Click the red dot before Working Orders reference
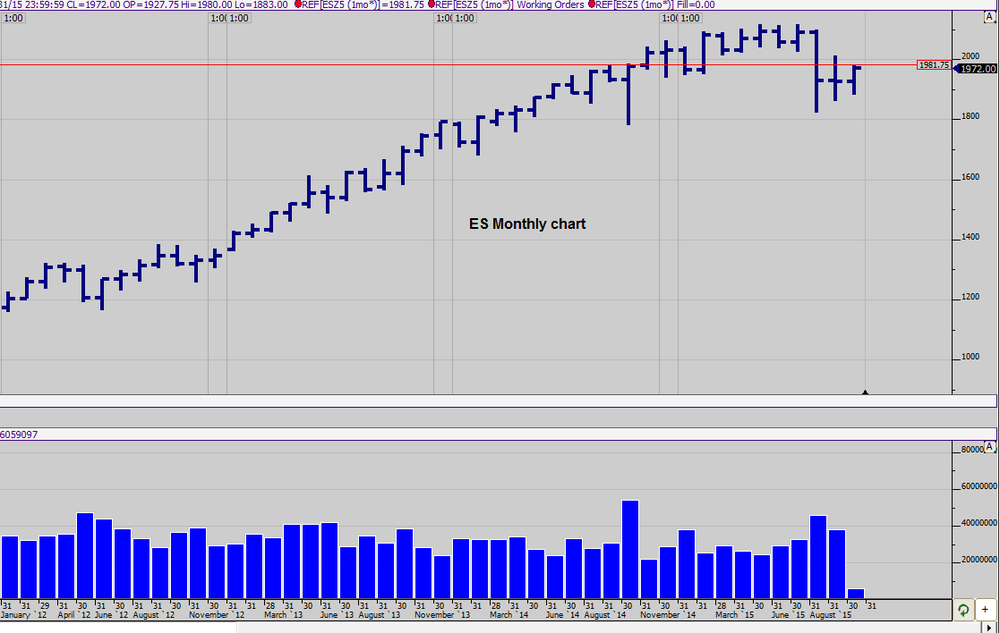The width and height of the screenshot is (1000, 633). [x=431, y=4]
